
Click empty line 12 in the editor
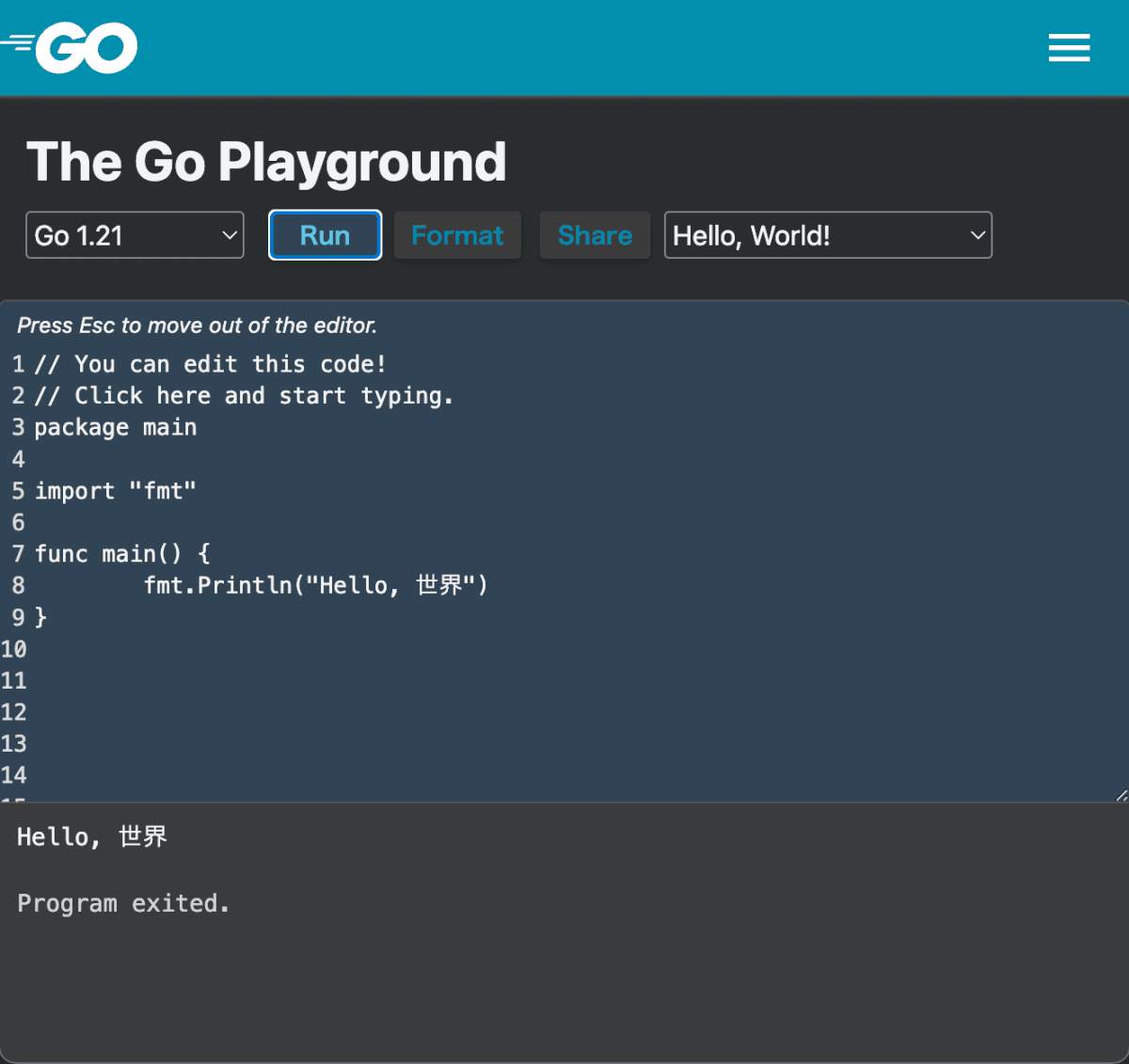tap(282, 712)
